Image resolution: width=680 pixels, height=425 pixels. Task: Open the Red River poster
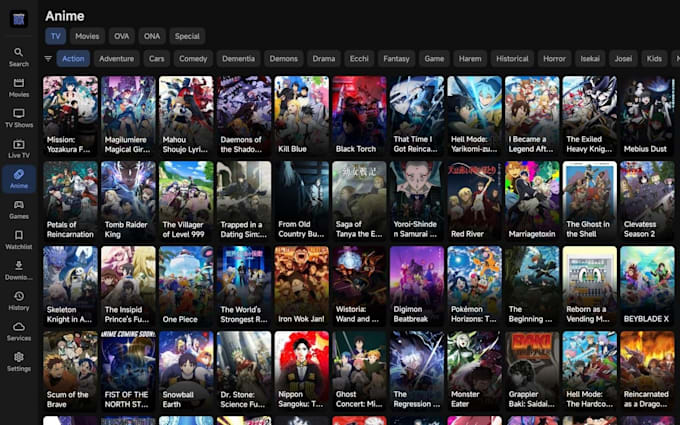click(x=474, y=201)
